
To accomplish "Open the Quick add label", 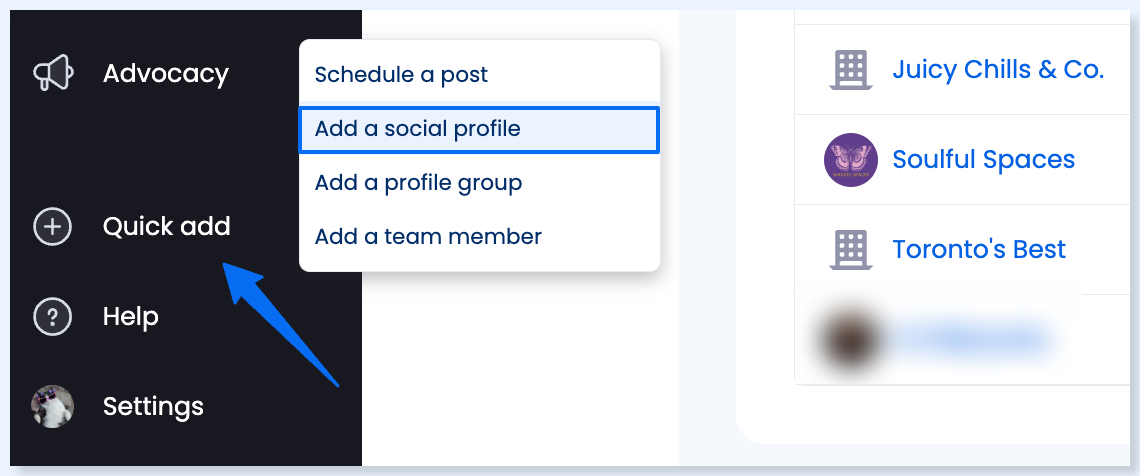I will coord(166,227).
